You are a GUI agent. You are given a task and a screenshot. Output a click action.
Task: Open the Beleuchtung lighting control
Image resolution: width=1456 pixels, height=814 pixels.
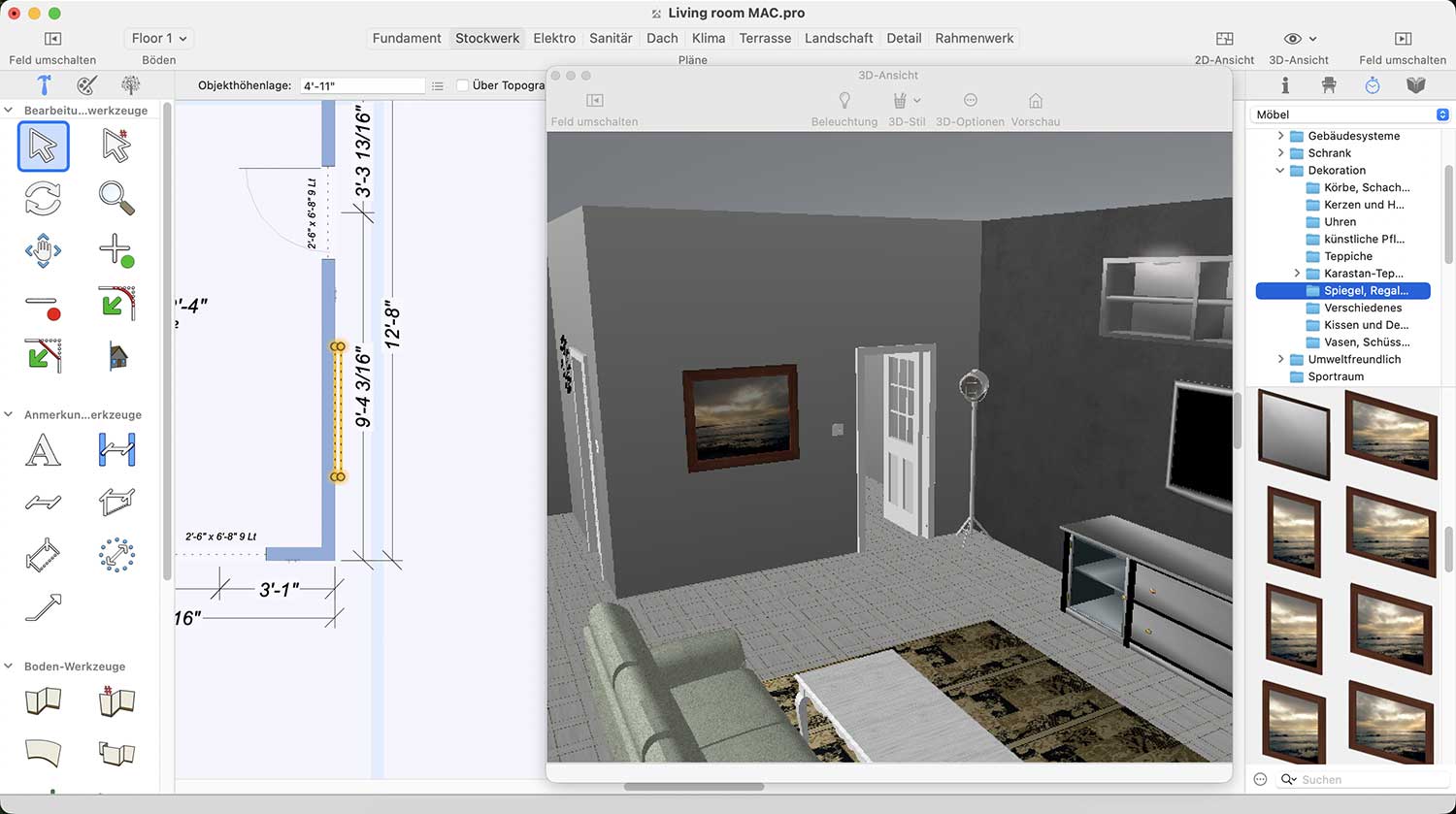[x=844, y=101]
